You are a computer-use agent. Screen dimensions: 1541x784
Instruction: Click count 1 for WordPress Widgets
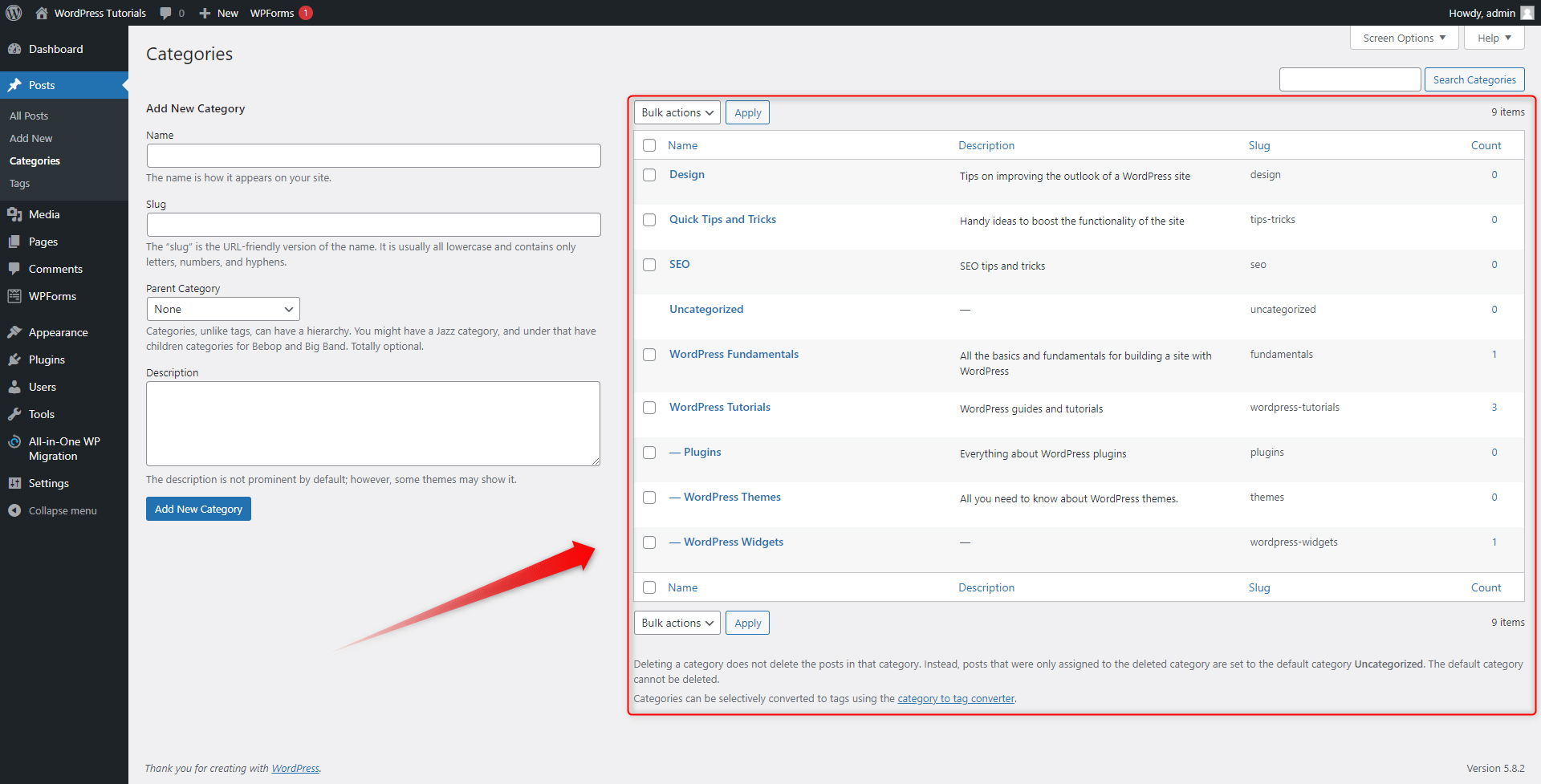point(1494,542)
